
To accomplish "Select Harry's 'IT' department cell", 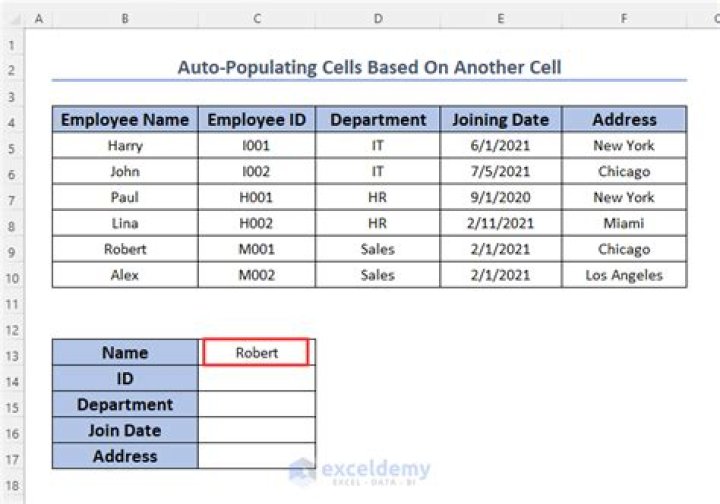I will (377, 146).
